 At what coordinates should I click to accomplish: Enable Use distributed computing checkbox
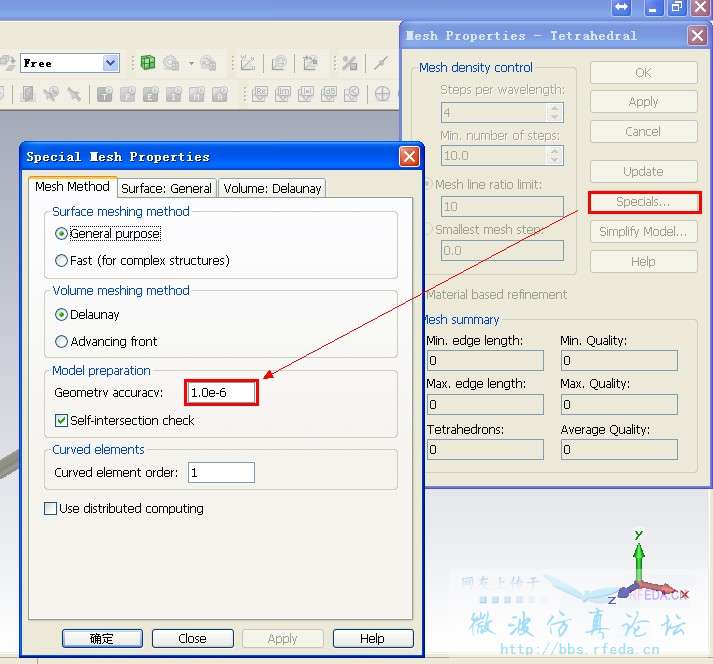pyautogui.click(x=50, y=508)
